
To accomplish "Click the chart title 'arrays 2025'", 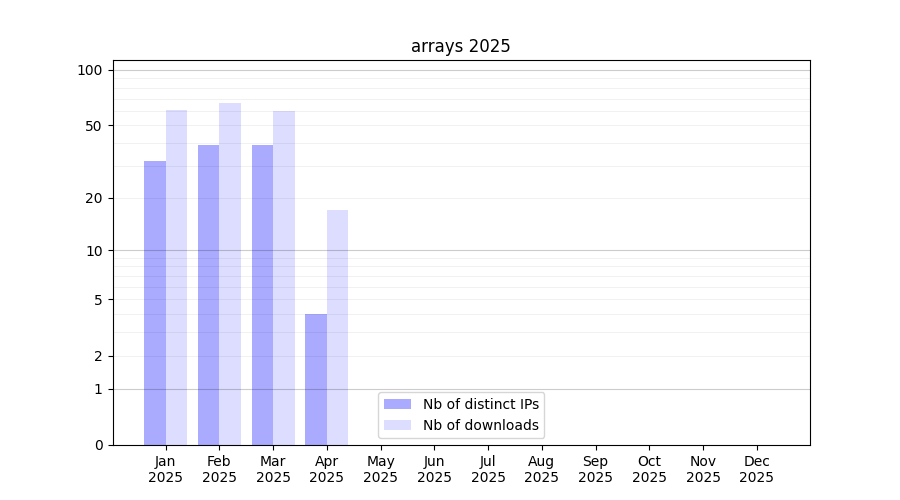I will (460, 46).
